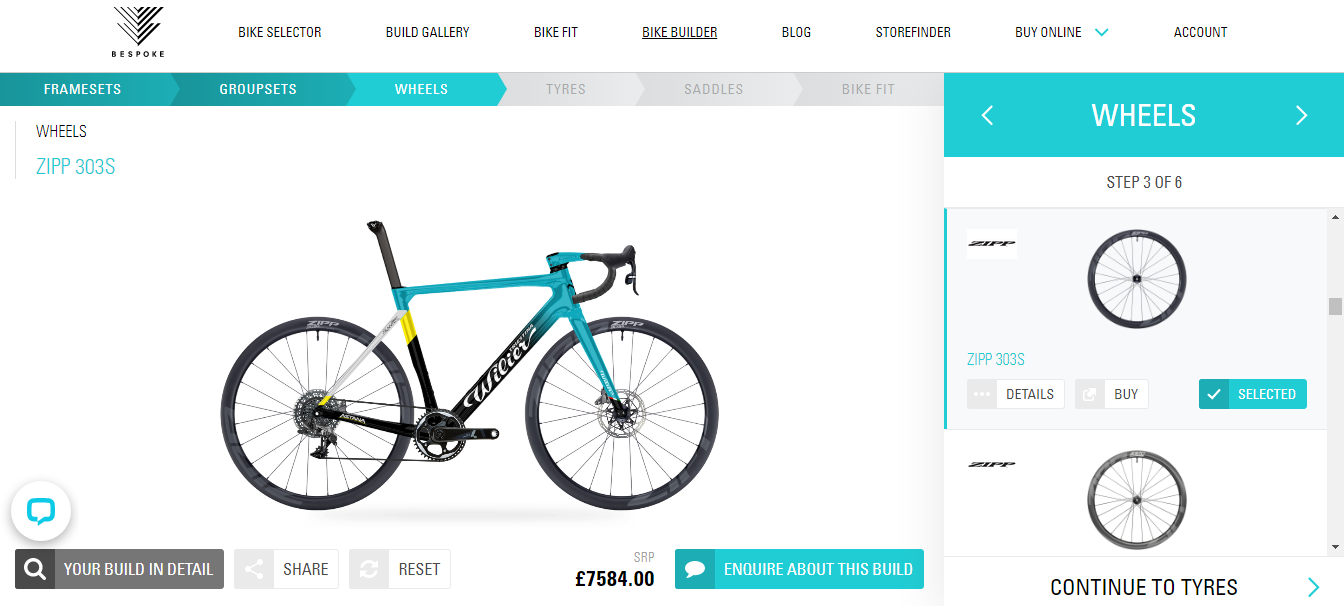Open the live chat bubble icon
1344x606 pixels.
(x=41, y=512)
